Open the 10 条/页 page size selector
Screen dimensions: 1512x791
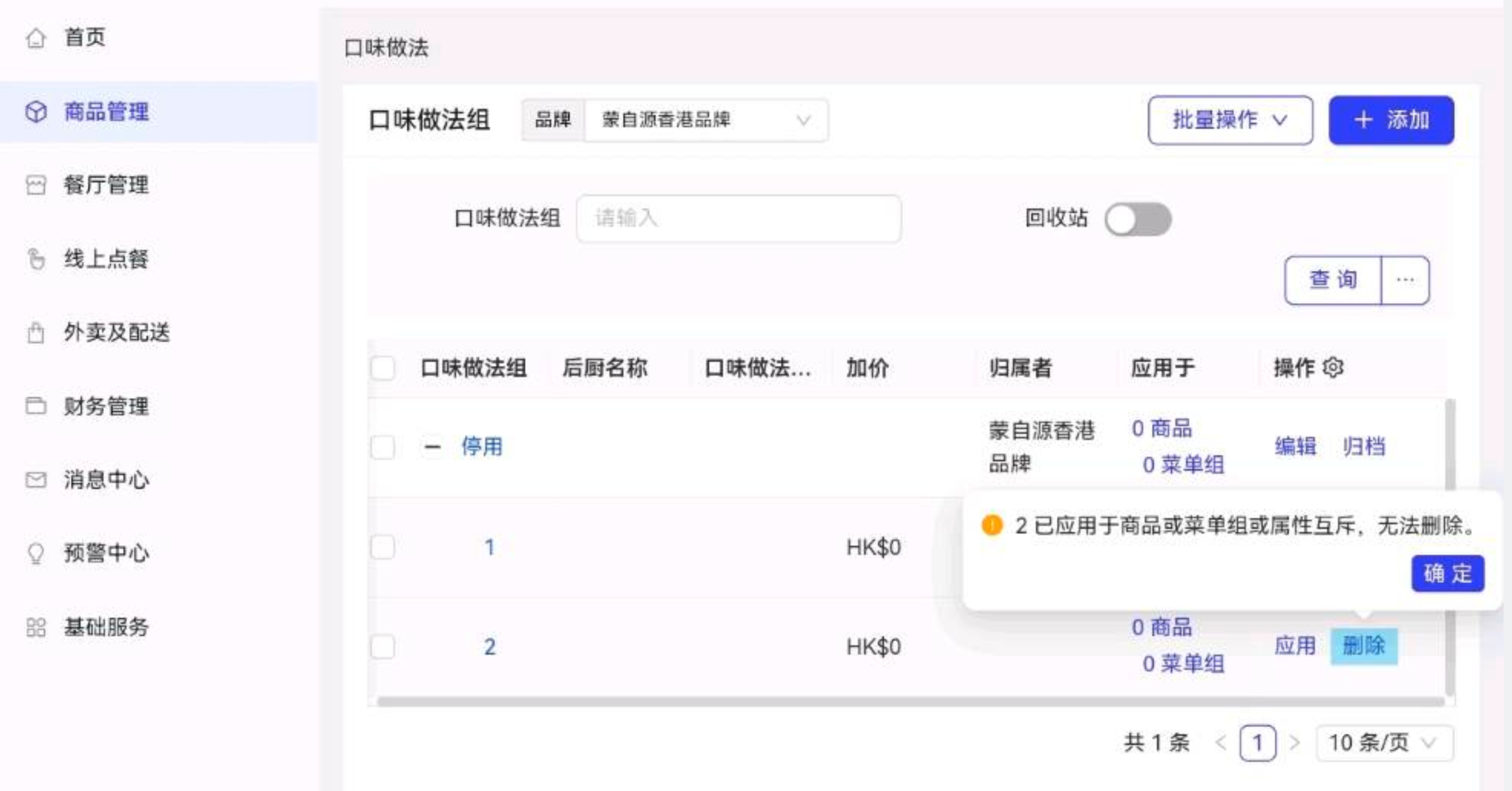(x=1383, y=743)
